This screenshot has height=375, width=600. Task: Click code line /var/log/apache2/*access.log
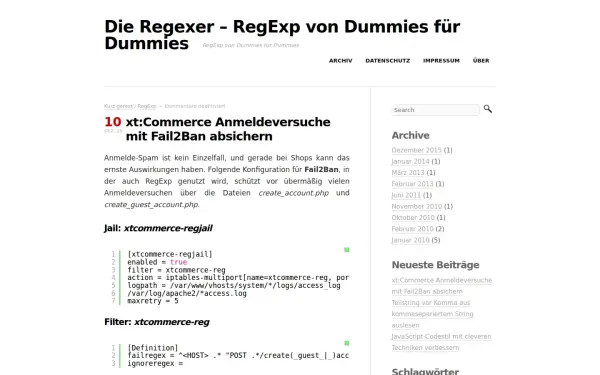(x=187, y=293)
